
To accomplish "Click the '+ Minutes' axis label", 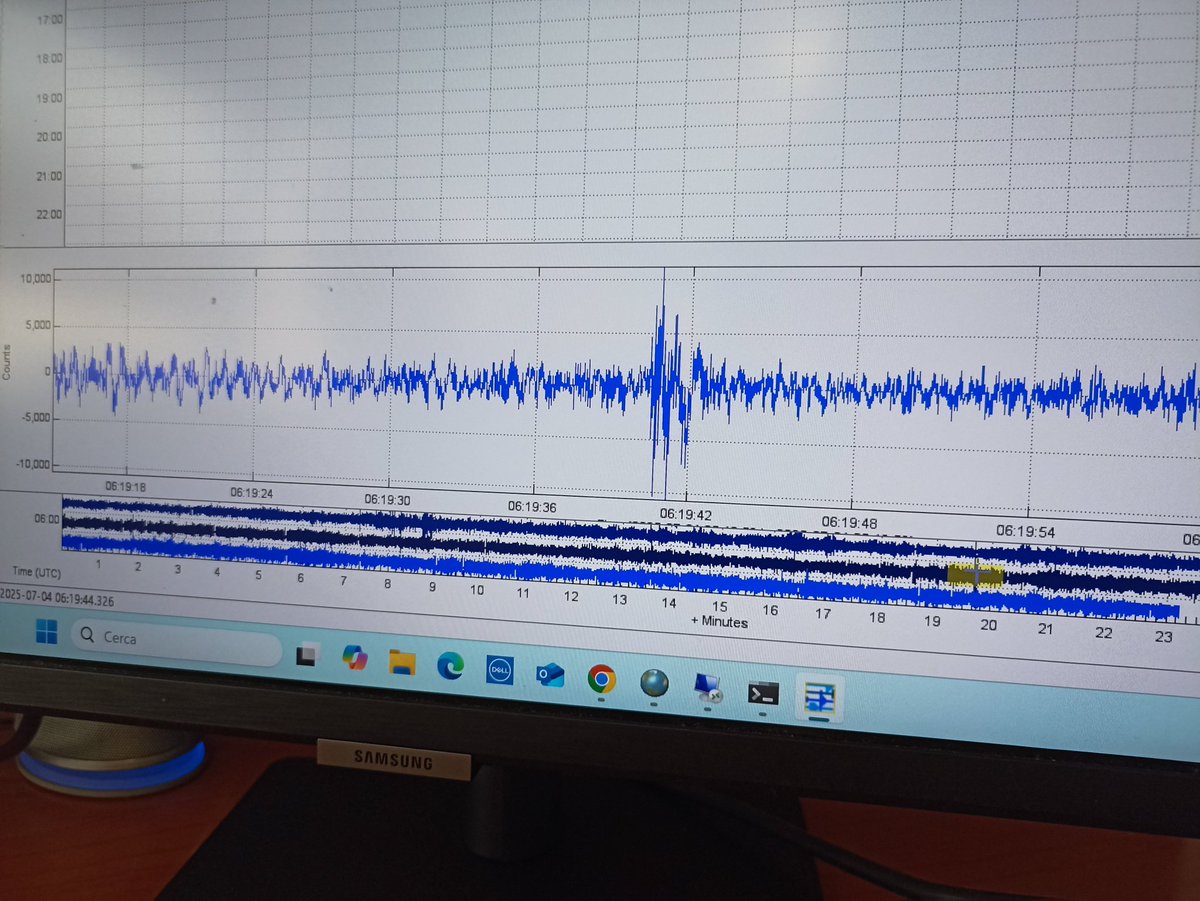I will click(719, 622).
